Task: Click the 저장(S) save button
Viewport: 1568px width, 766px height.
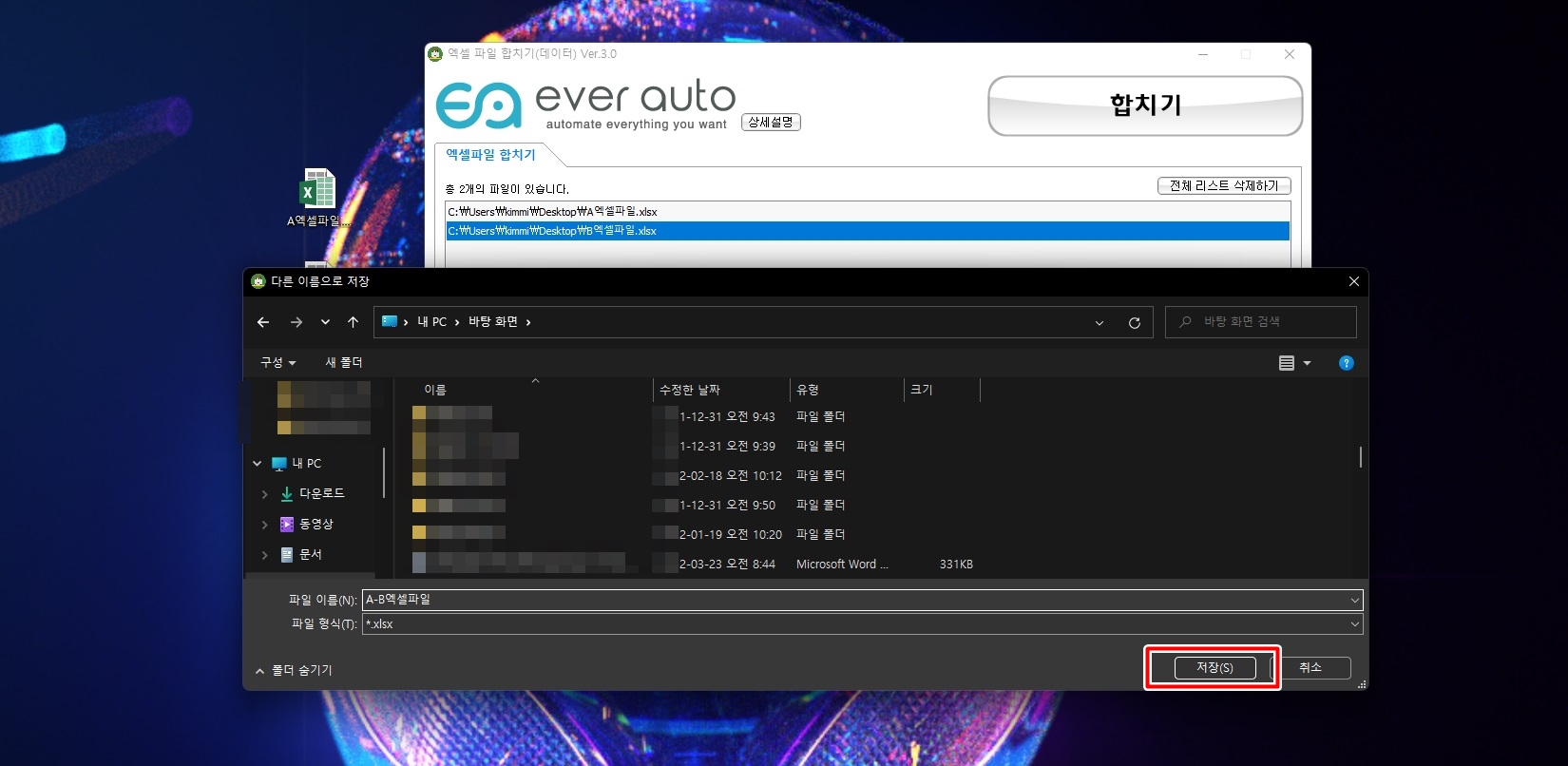Action: pos(1214,668)
